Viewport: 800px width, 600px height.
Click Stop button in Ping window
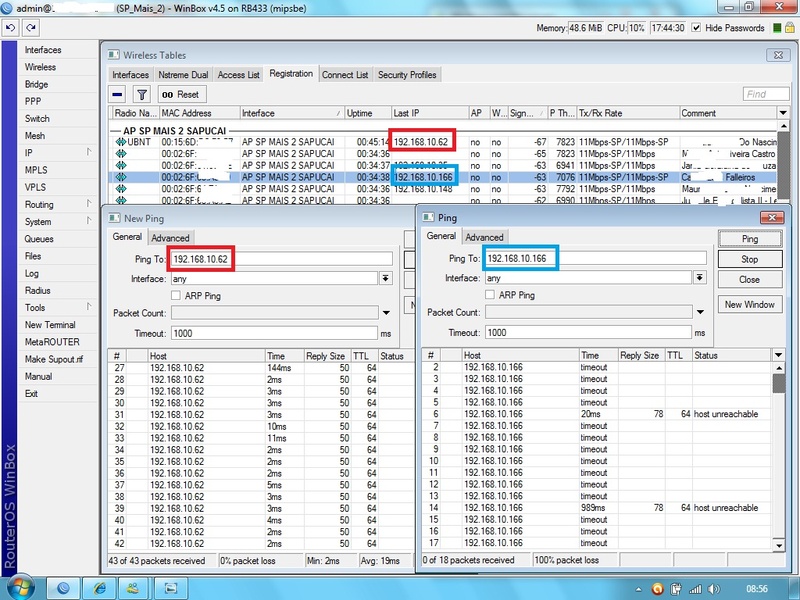pos(749,259)
